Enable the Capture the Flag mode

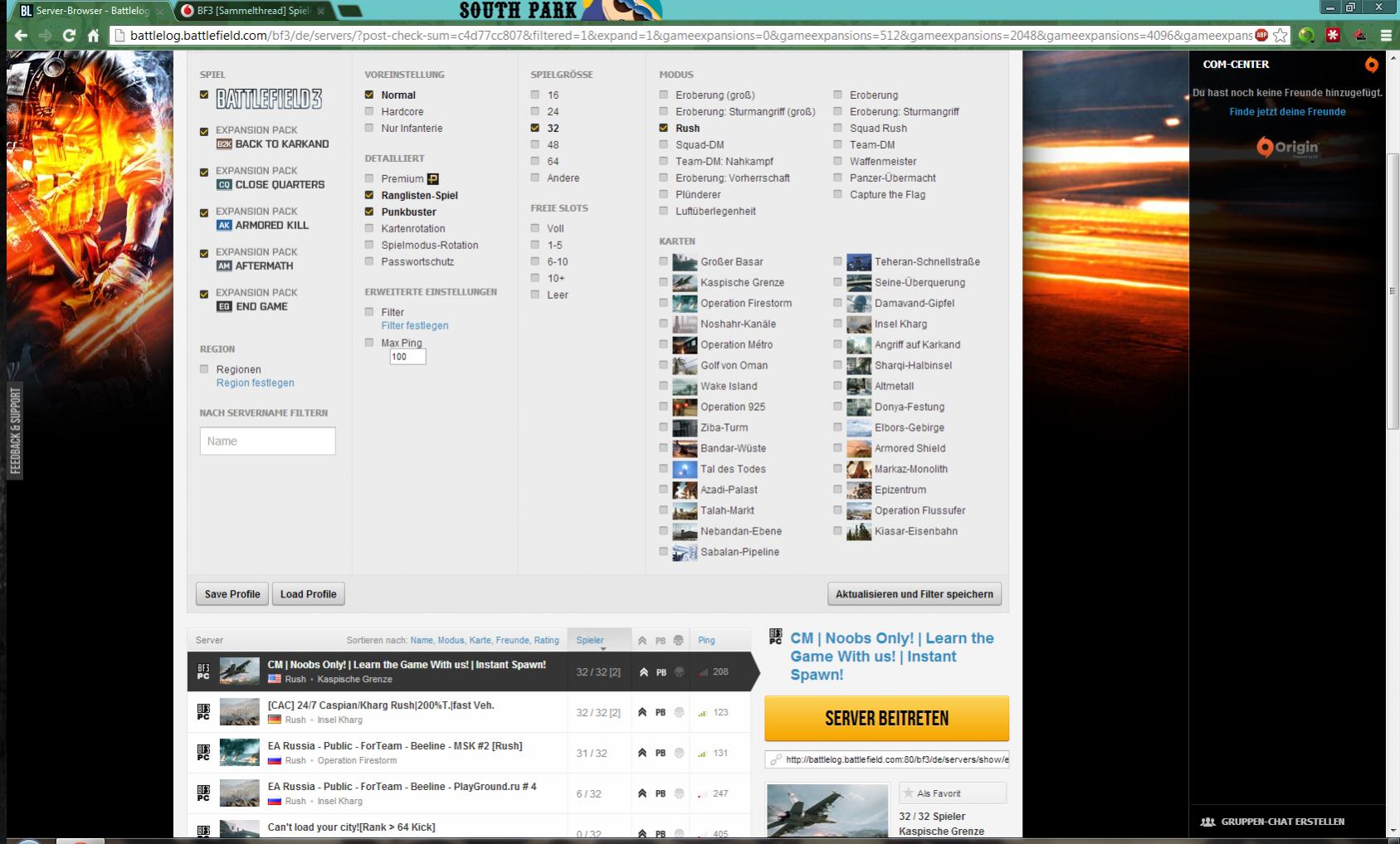point(838,194)
